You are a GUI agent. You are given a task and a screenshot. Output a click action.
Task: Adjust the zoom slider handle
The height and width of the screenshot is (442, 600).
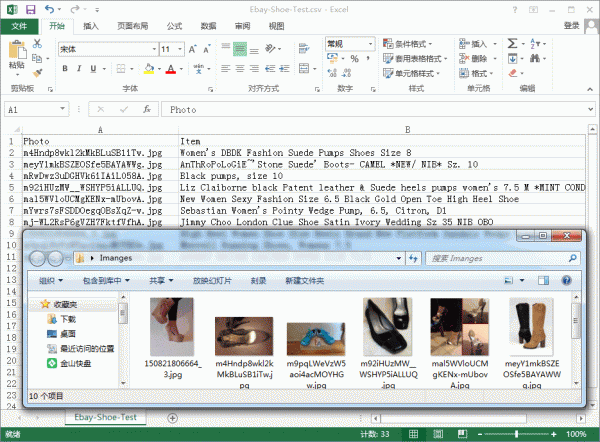pyautogui.click(x=517, y=434)
